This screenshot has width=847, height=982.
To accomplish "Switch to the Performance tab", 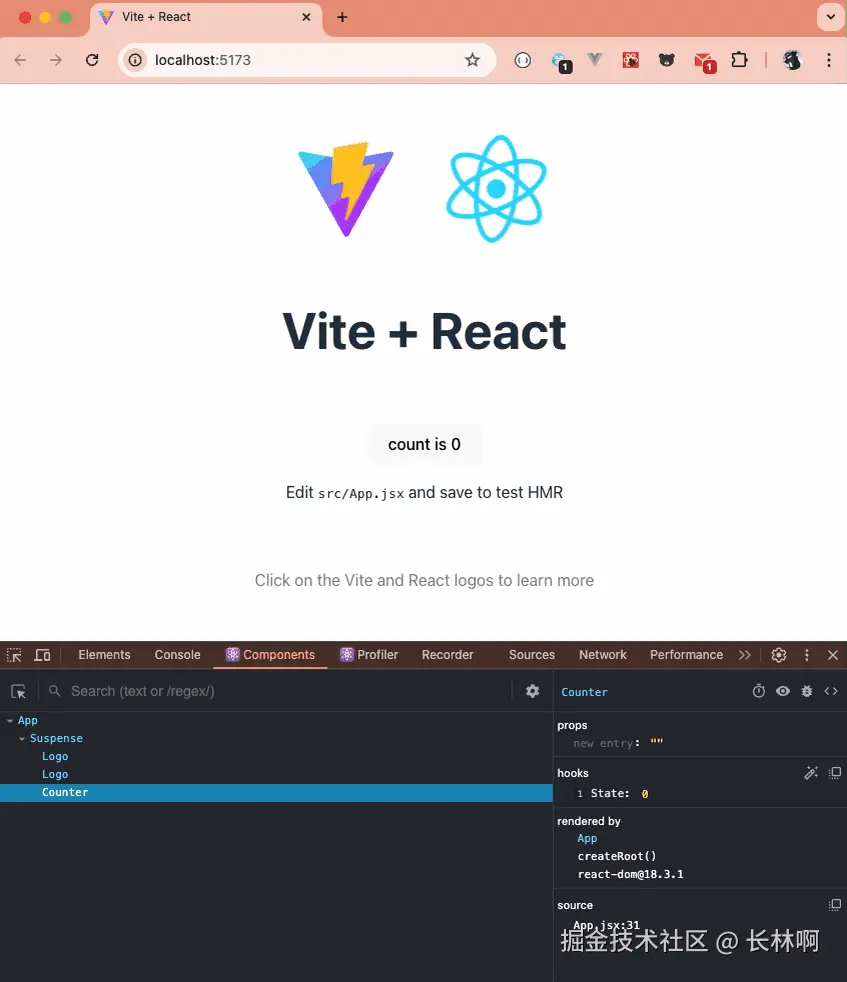I will click(x=686, y=655).
